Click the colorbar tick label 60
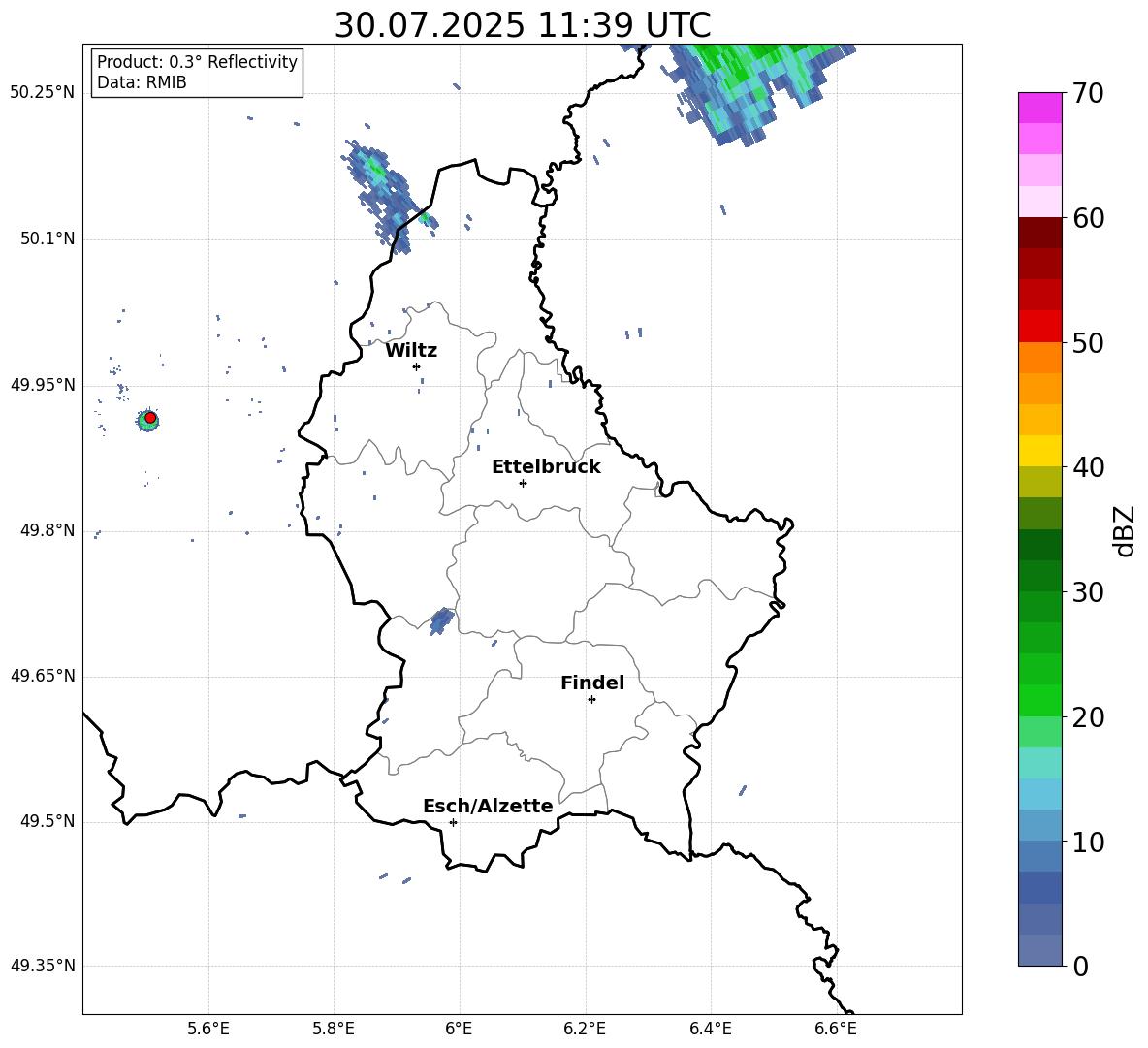This screenshot has height=1048, width=1148. pos(1088,218)
